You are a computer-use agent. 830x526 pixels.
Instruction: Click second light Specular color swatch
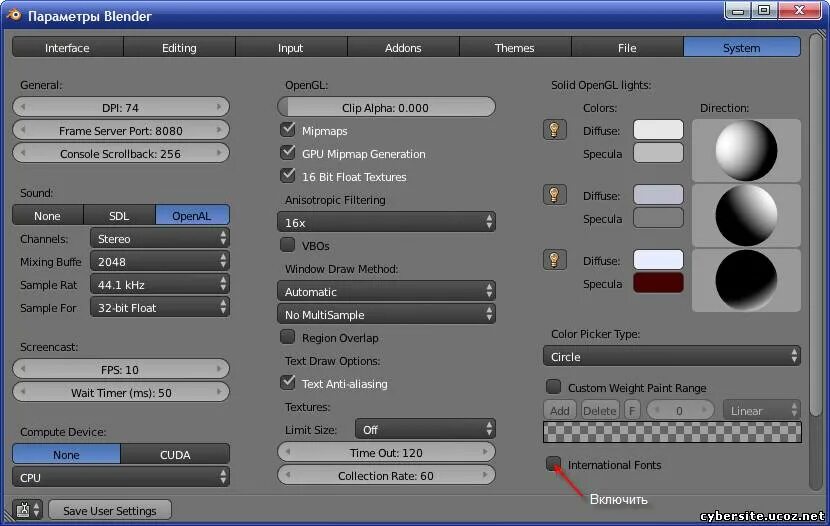(658, 218)
